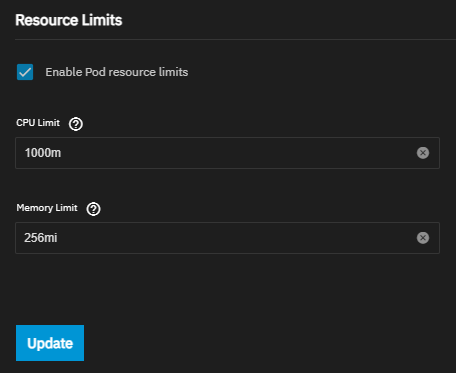Focus the CPU Limit input field
The height and width of the screenshot is (373, 456).
tap(227, 153)
